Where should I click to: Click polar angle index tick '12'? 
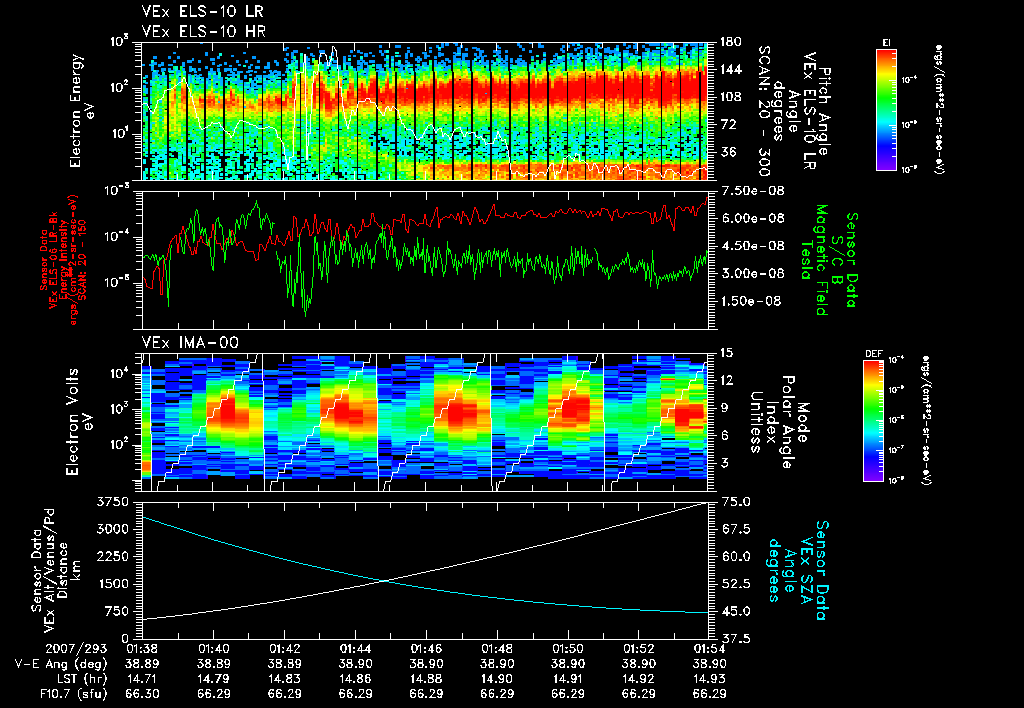(727, 380)
